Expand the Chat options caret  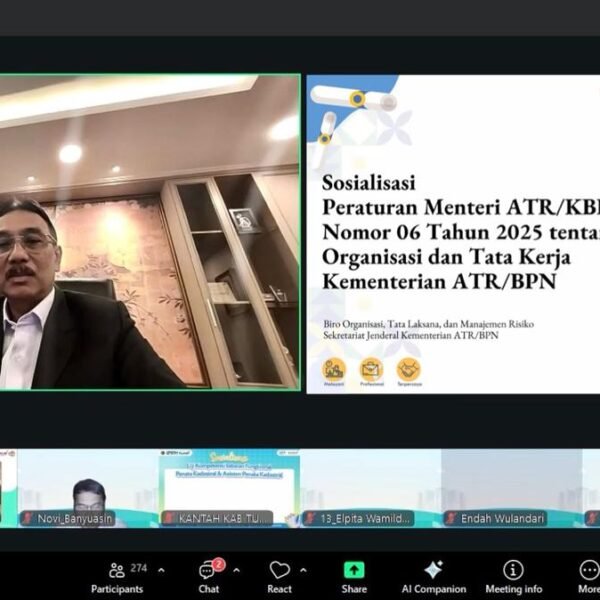[x=236, y=571]
